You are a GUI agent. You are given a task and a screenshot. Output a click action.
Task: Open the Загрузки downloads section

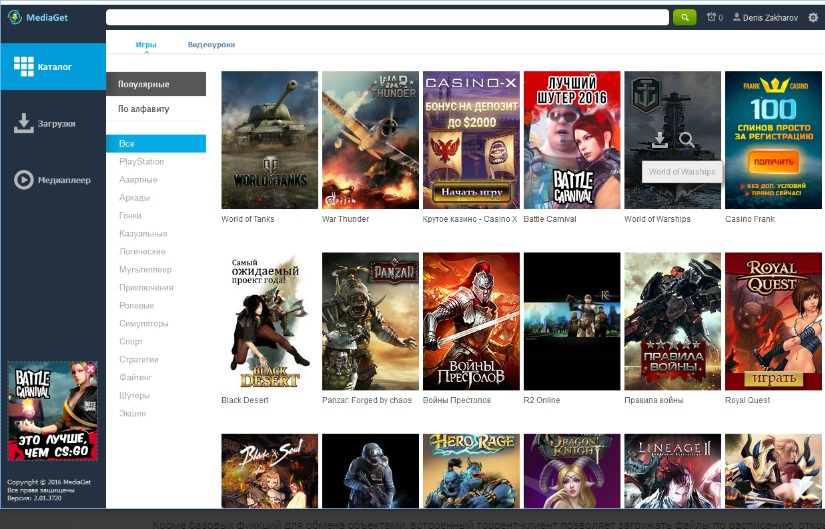tap(52, 124)
